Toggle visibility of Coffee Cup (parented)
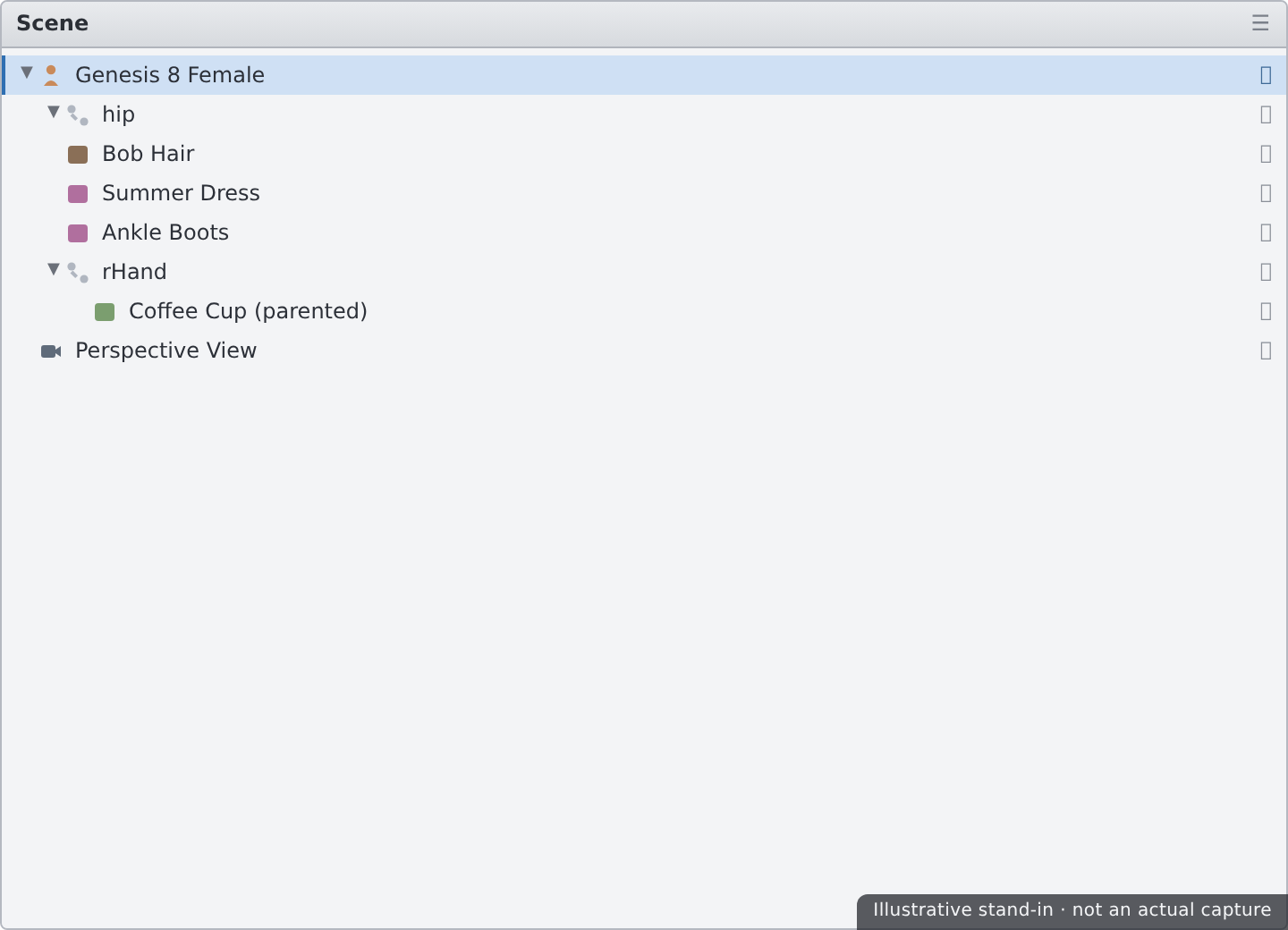1288x930 pixels. (1266, 311)
